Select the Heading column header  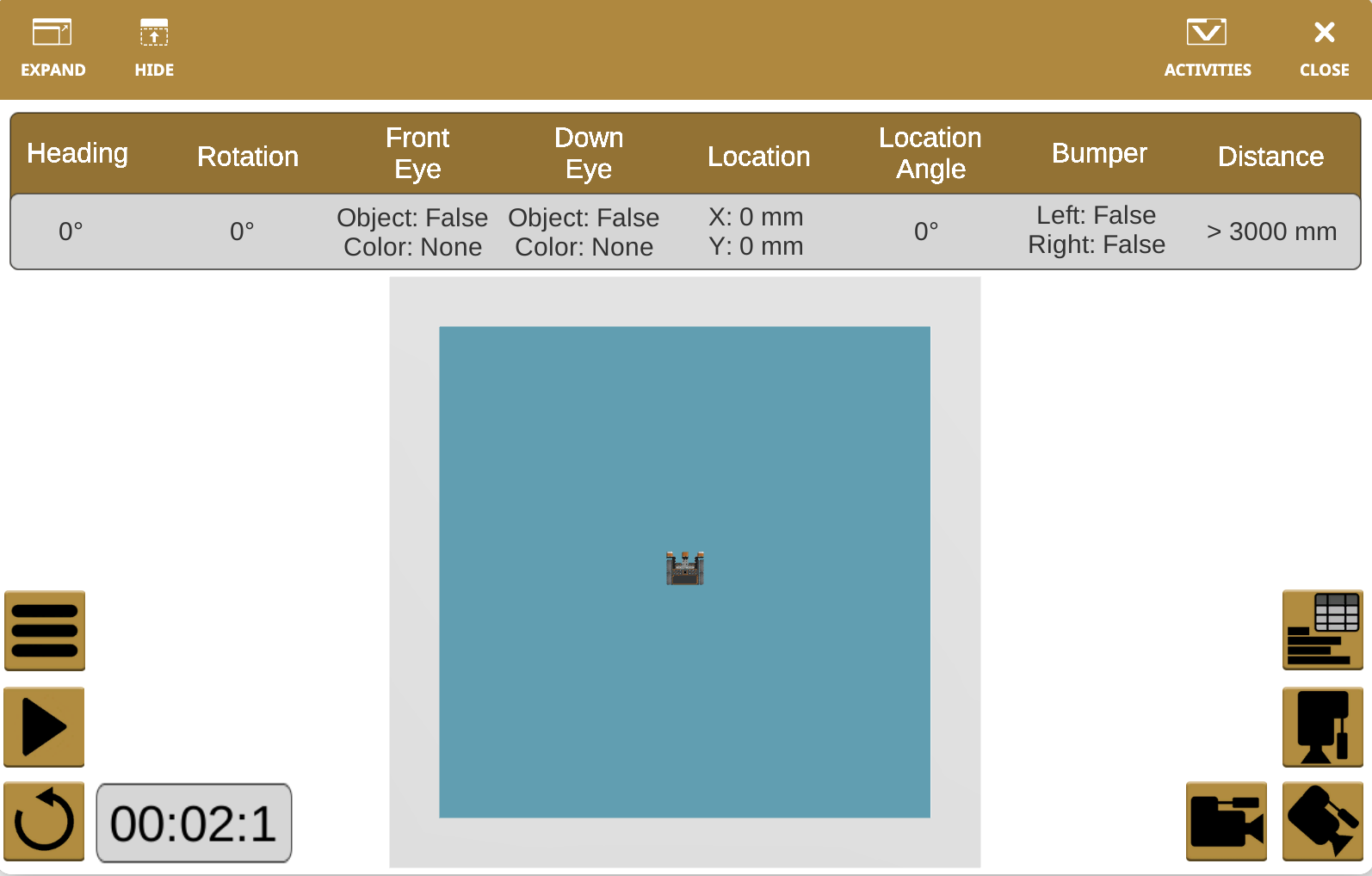(x=77, y=153)
